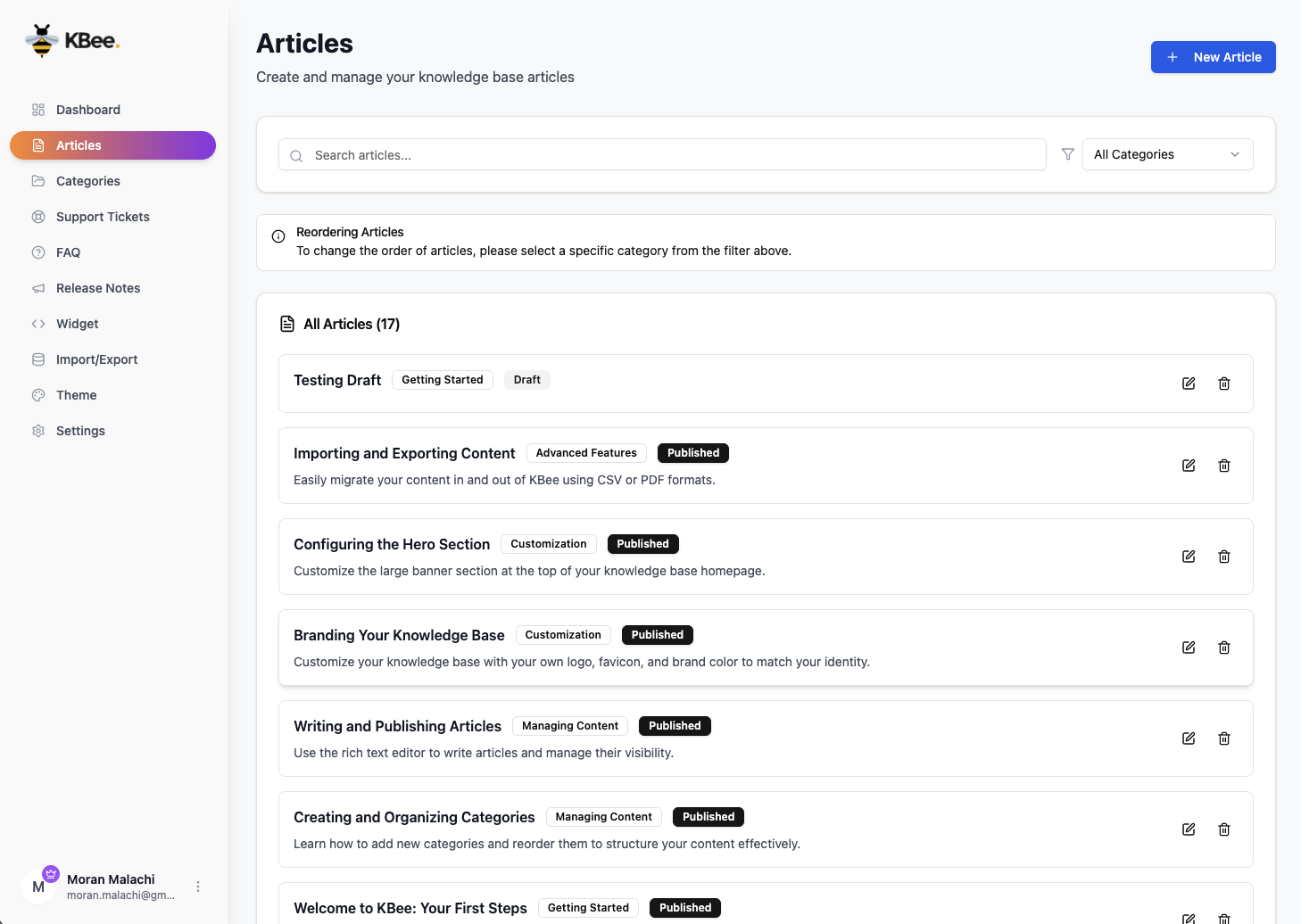Screen dimensions: 1301x924
Task: Select the Widget code icon
Action: (37, 323)
